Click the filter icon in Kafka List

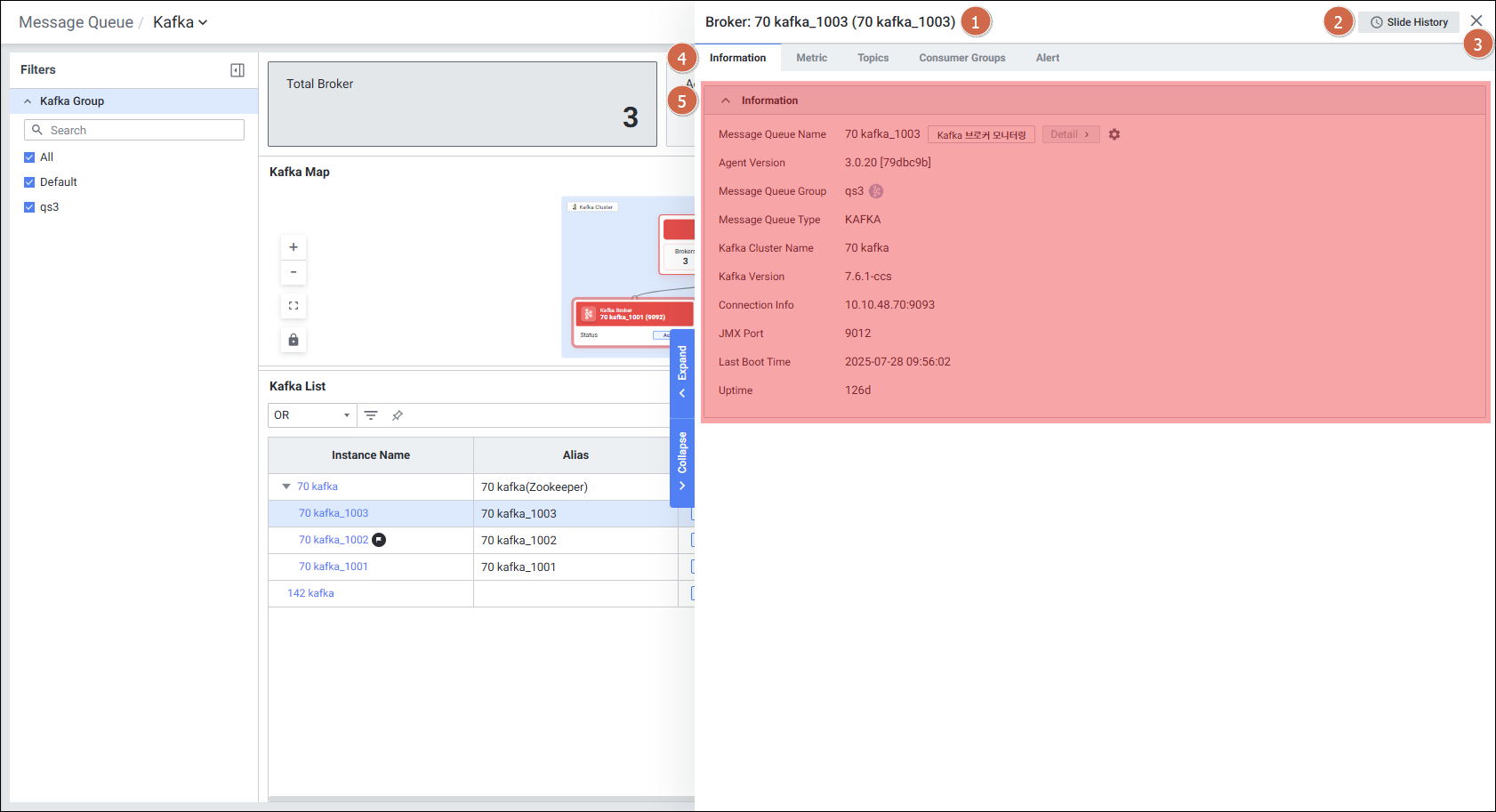[371, 415]
